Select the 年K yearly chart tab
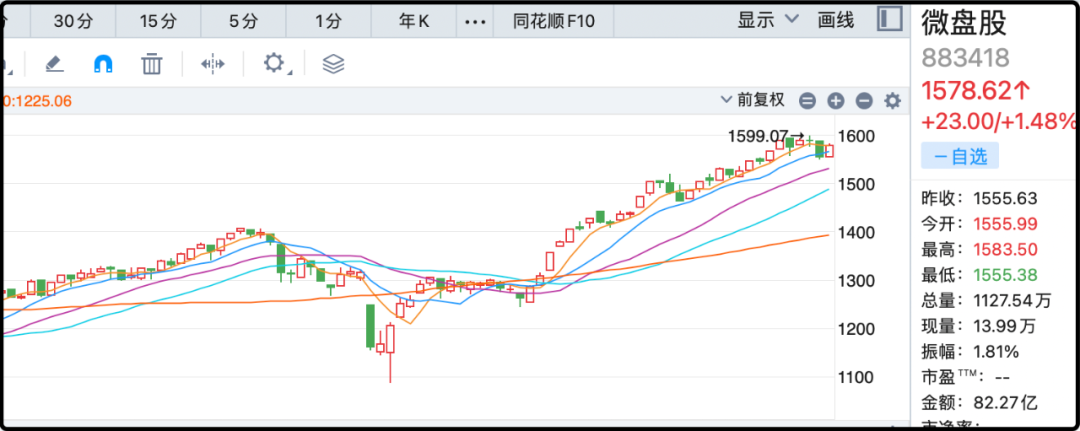This screenshot has width=1080, height=431. click(x=414, y=20)
